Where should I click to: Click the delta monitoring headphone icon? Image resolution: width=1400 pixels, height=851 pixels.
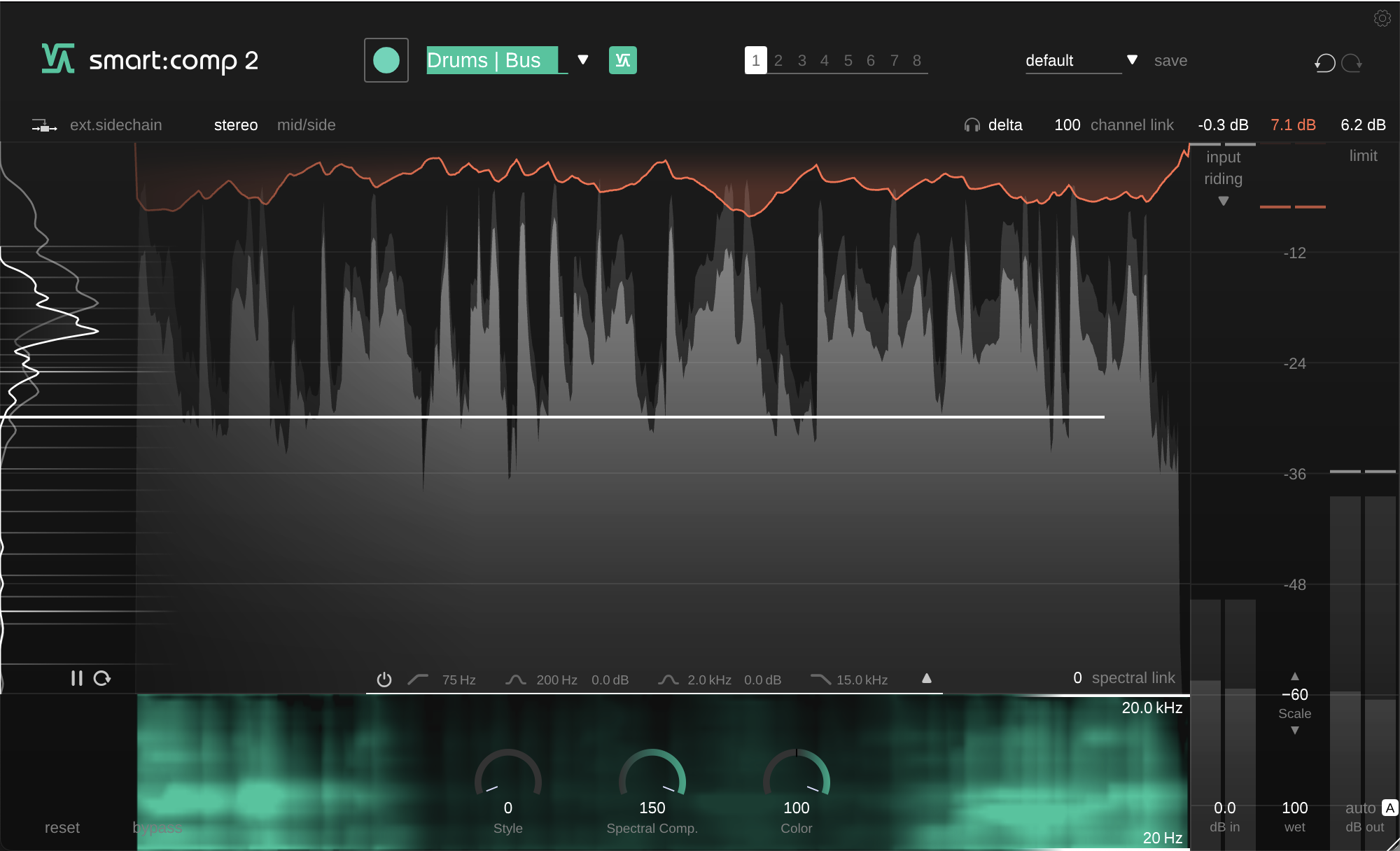click(968, 125)
